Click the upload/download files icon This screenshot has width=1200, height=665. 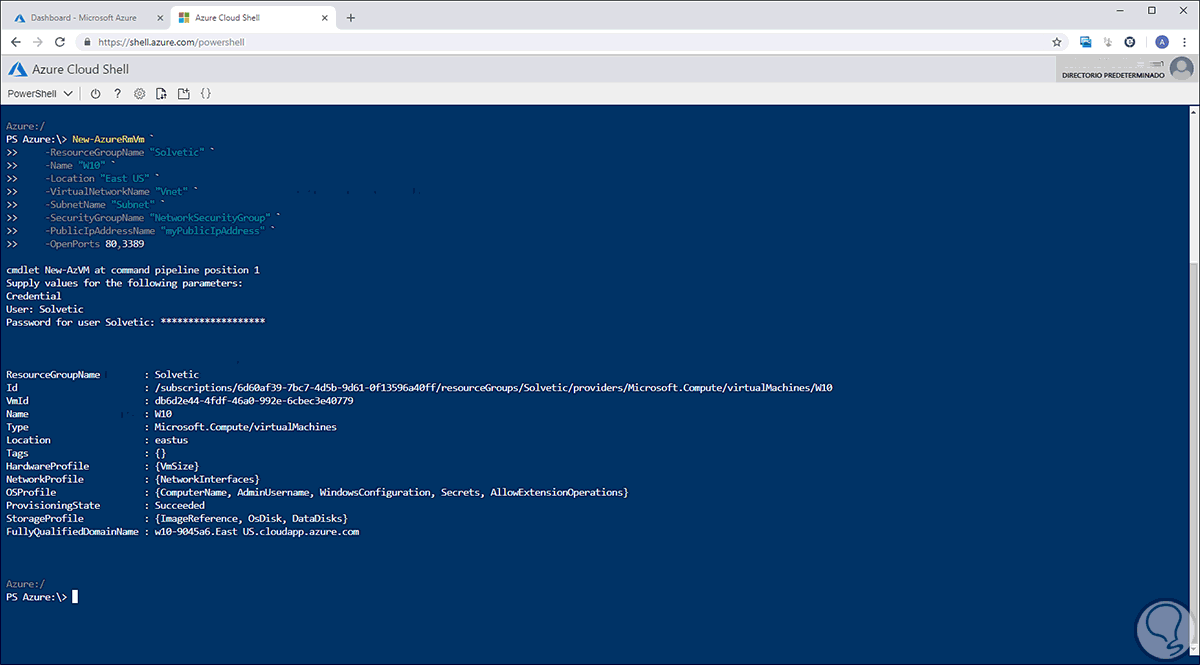[161, 94]
